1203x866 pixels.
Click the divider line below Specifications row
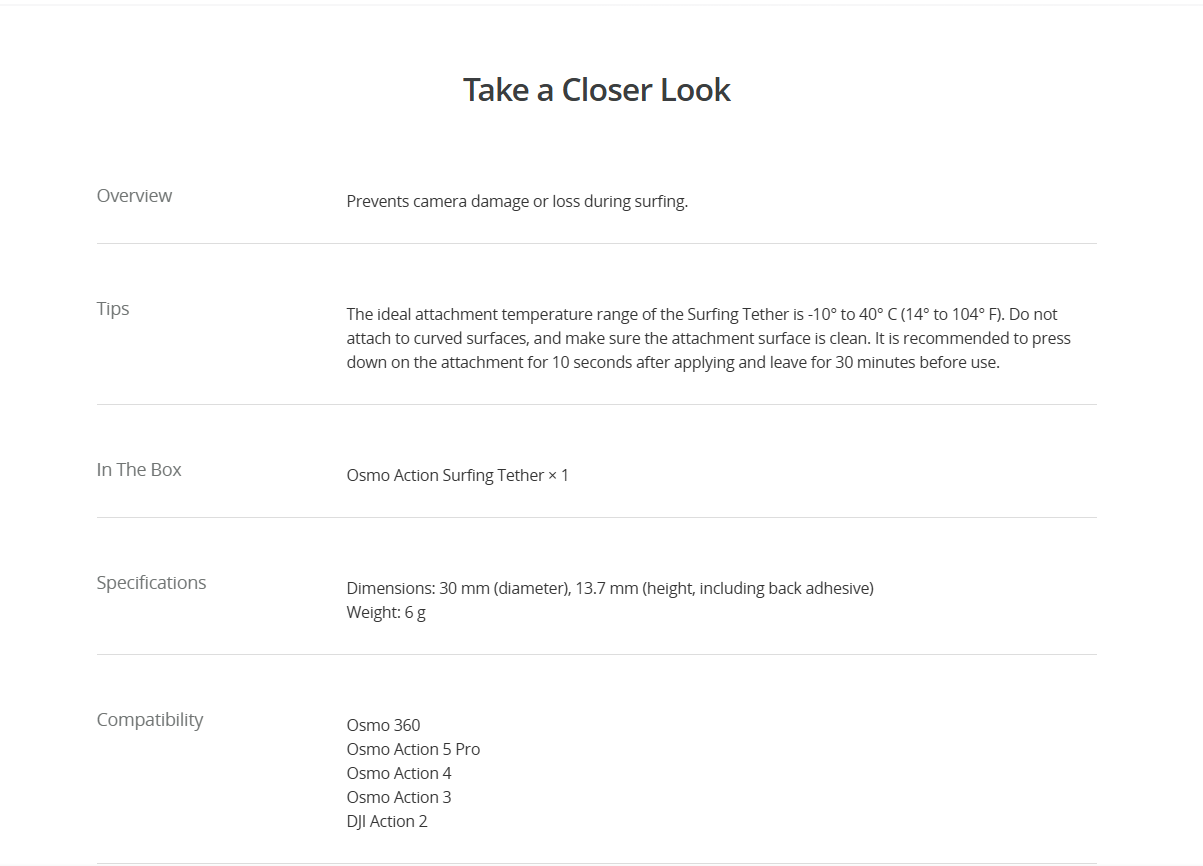(596, 654)
